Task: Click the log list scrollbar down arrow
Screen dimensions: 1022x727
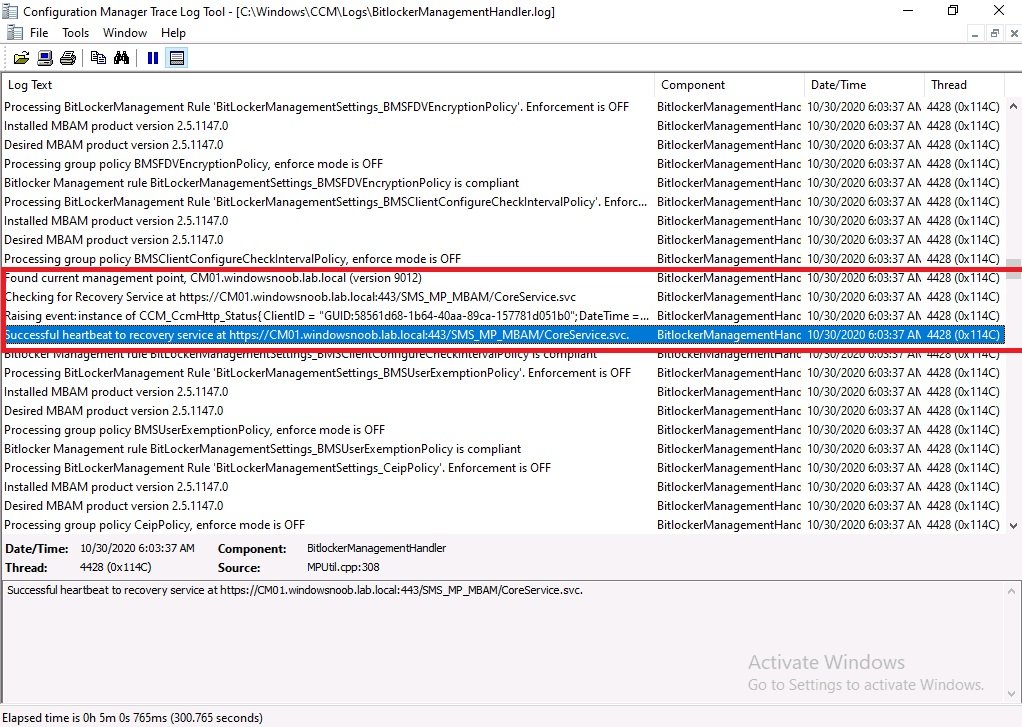Action: [1013, 526]
